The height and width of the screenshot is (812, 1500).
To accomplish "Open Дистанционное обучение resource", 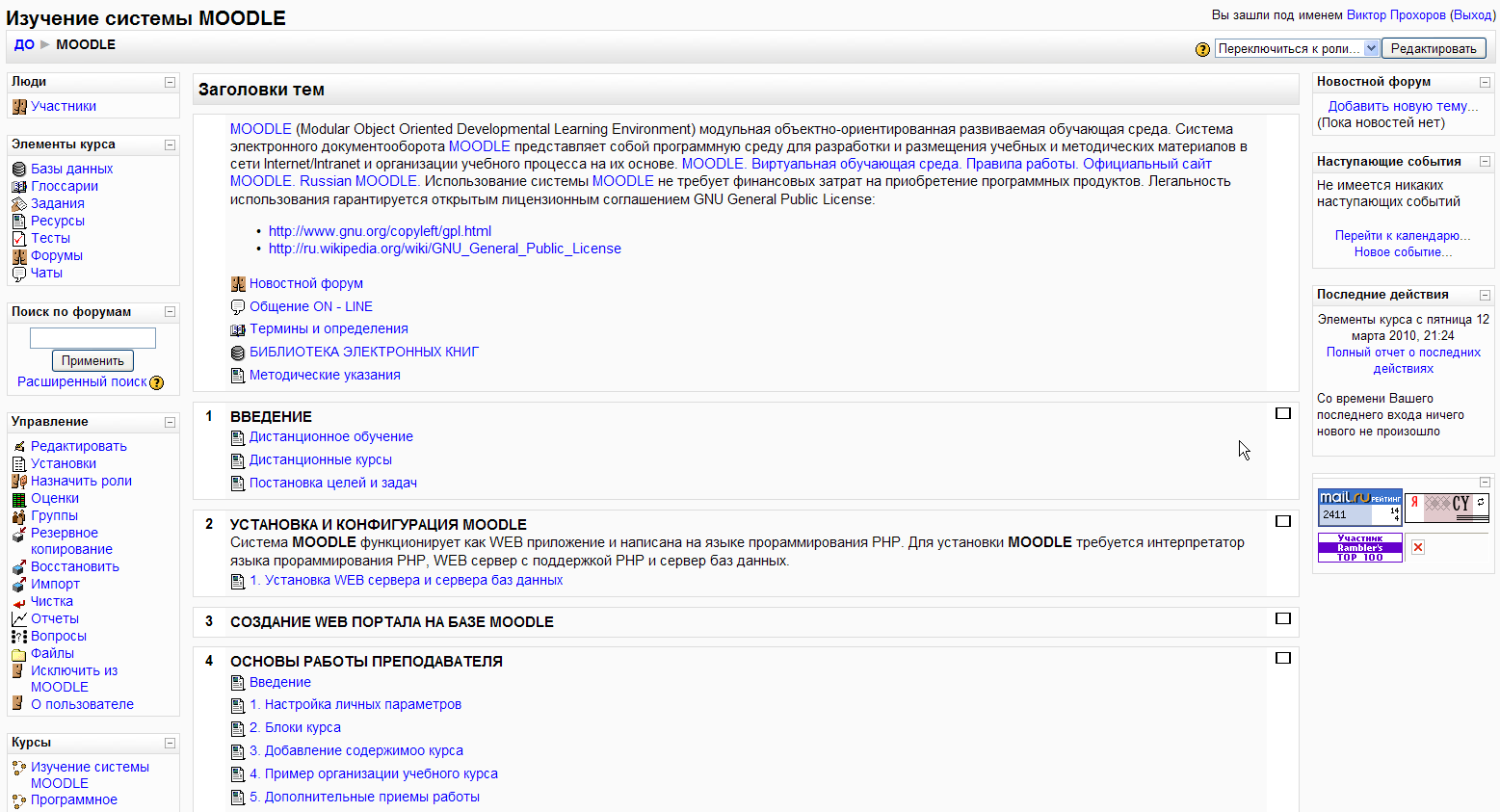I will click(x=330, y=436).
